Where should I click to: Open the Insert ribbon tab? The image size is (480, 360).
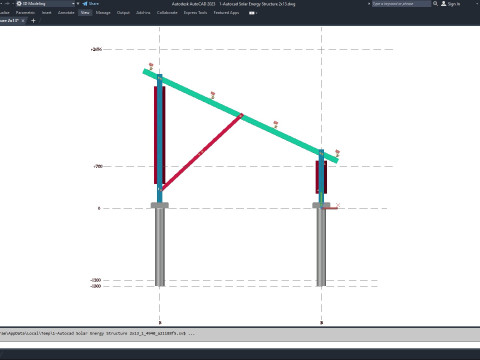(x=47, y=12)
